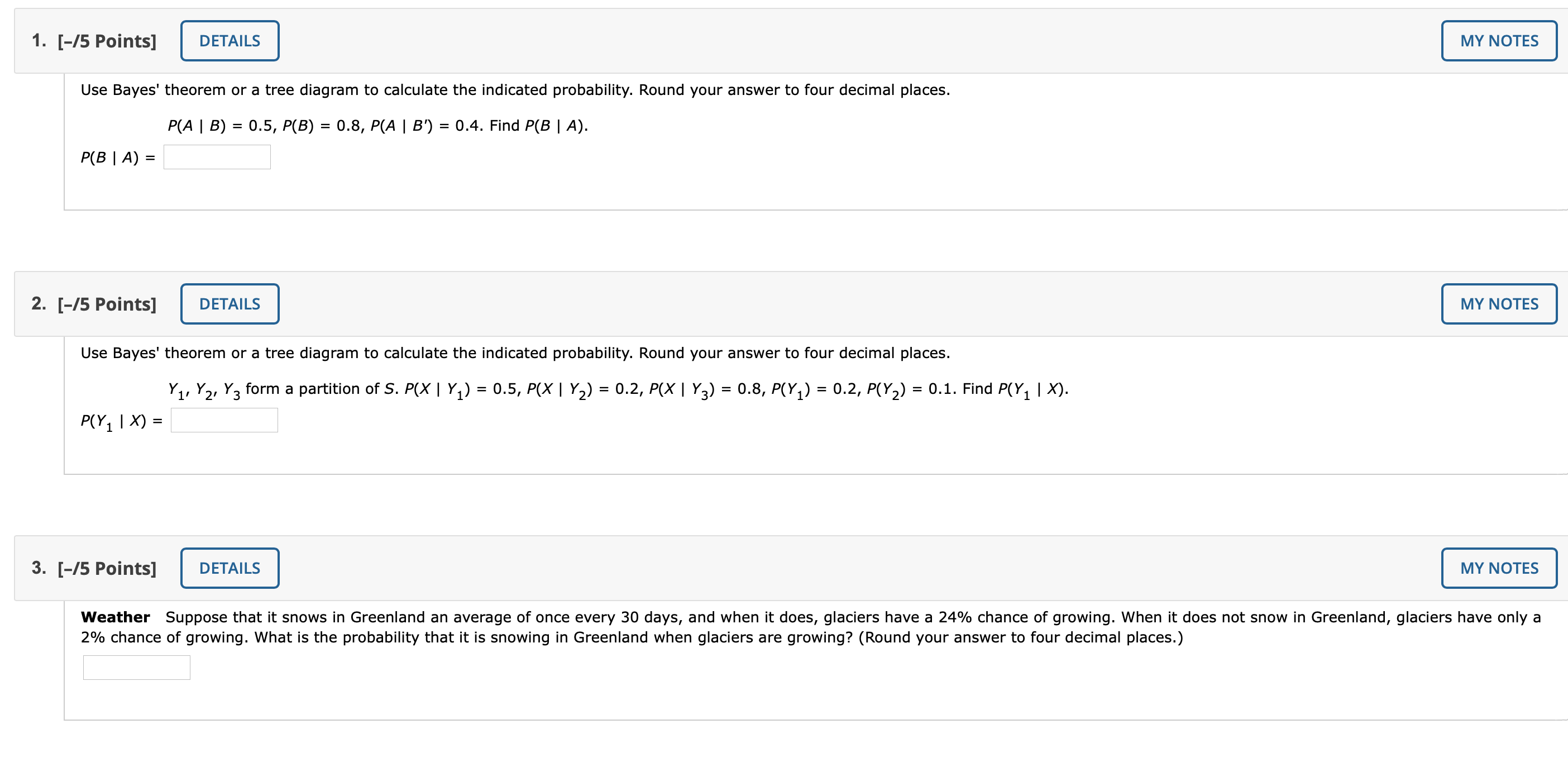Open DETAILS for question 3
This screenshot has width=1568, height=762.
229,568
